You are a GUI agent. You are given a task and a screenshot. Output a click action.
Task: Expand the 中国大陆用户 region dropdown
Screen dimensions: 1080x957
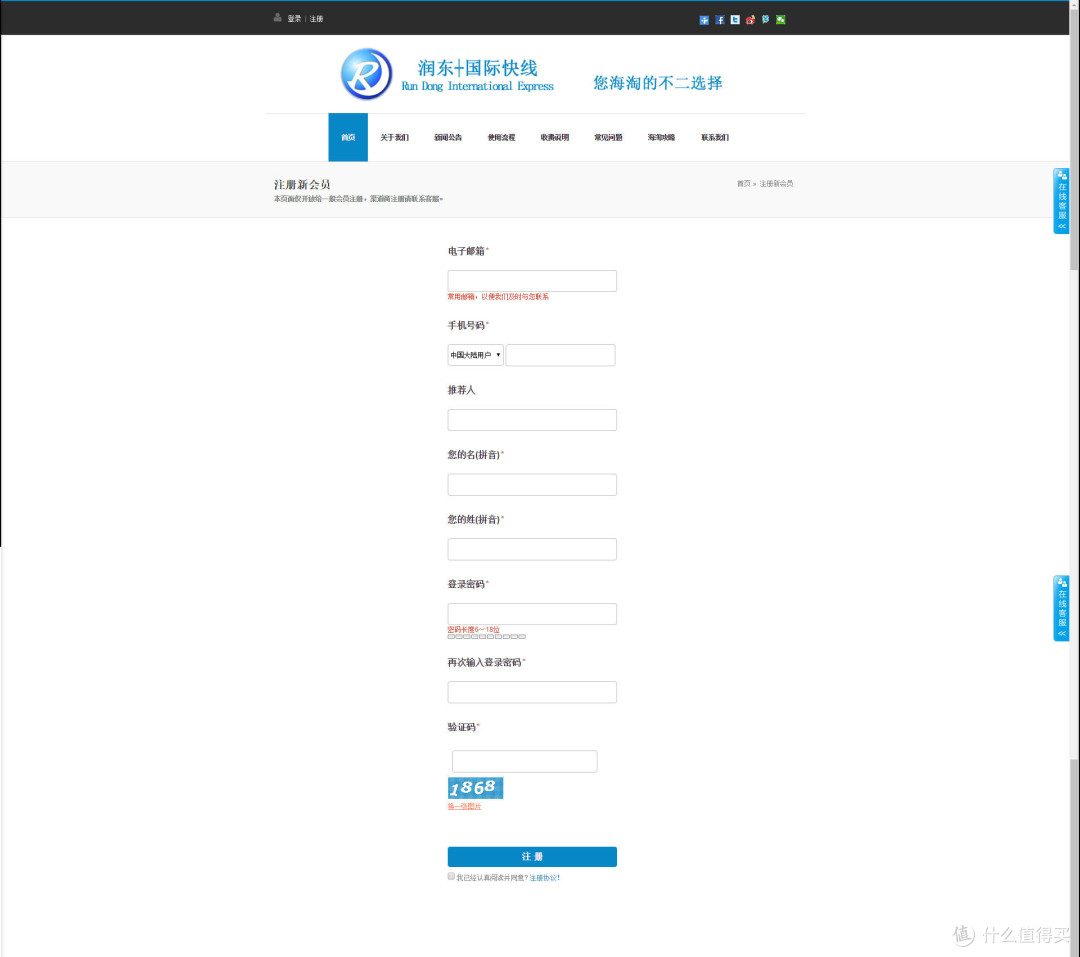tap(475, 355)
